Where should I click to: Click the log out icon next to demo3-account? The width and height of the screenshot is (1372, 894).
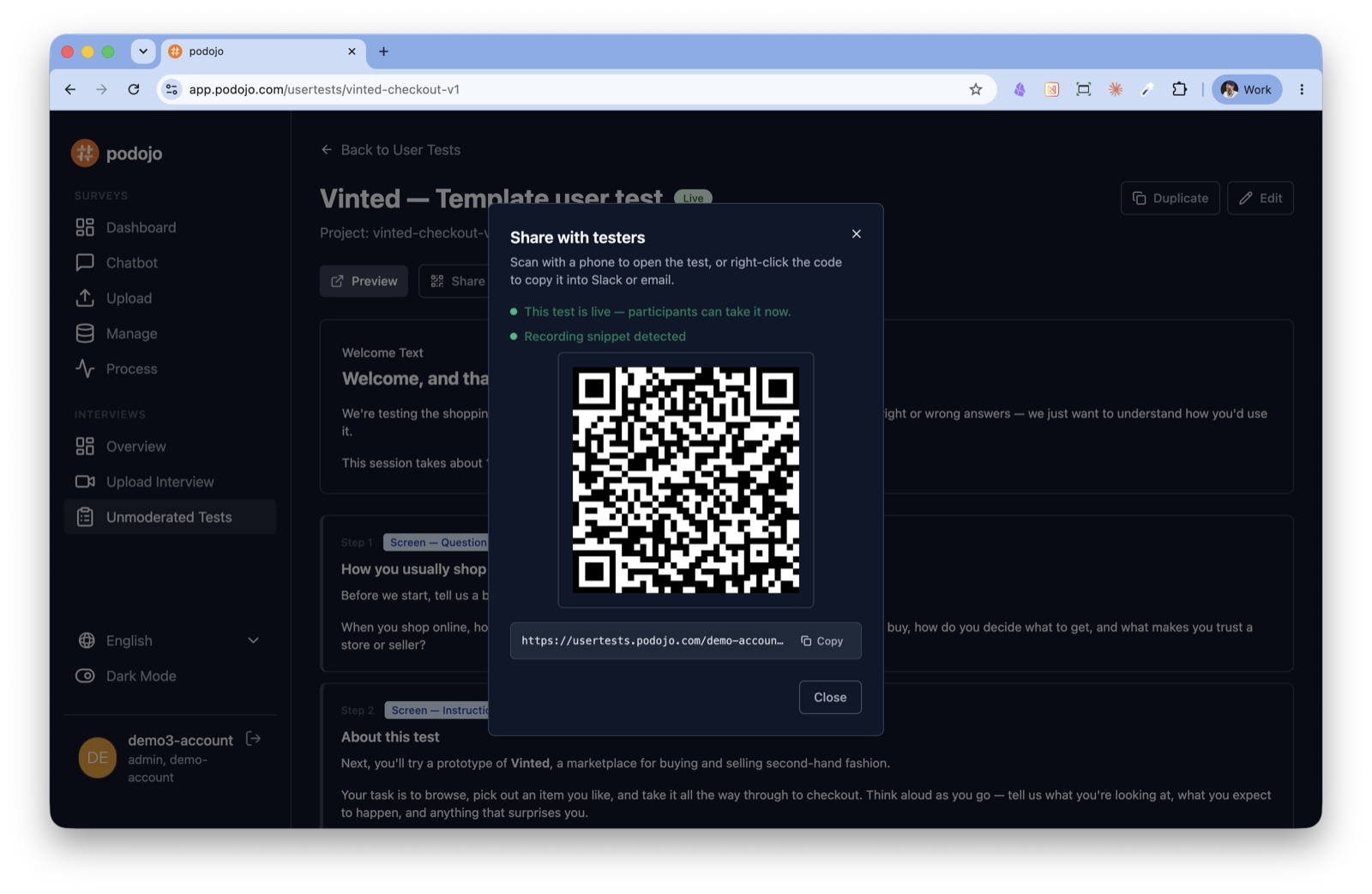click(253, 739)
